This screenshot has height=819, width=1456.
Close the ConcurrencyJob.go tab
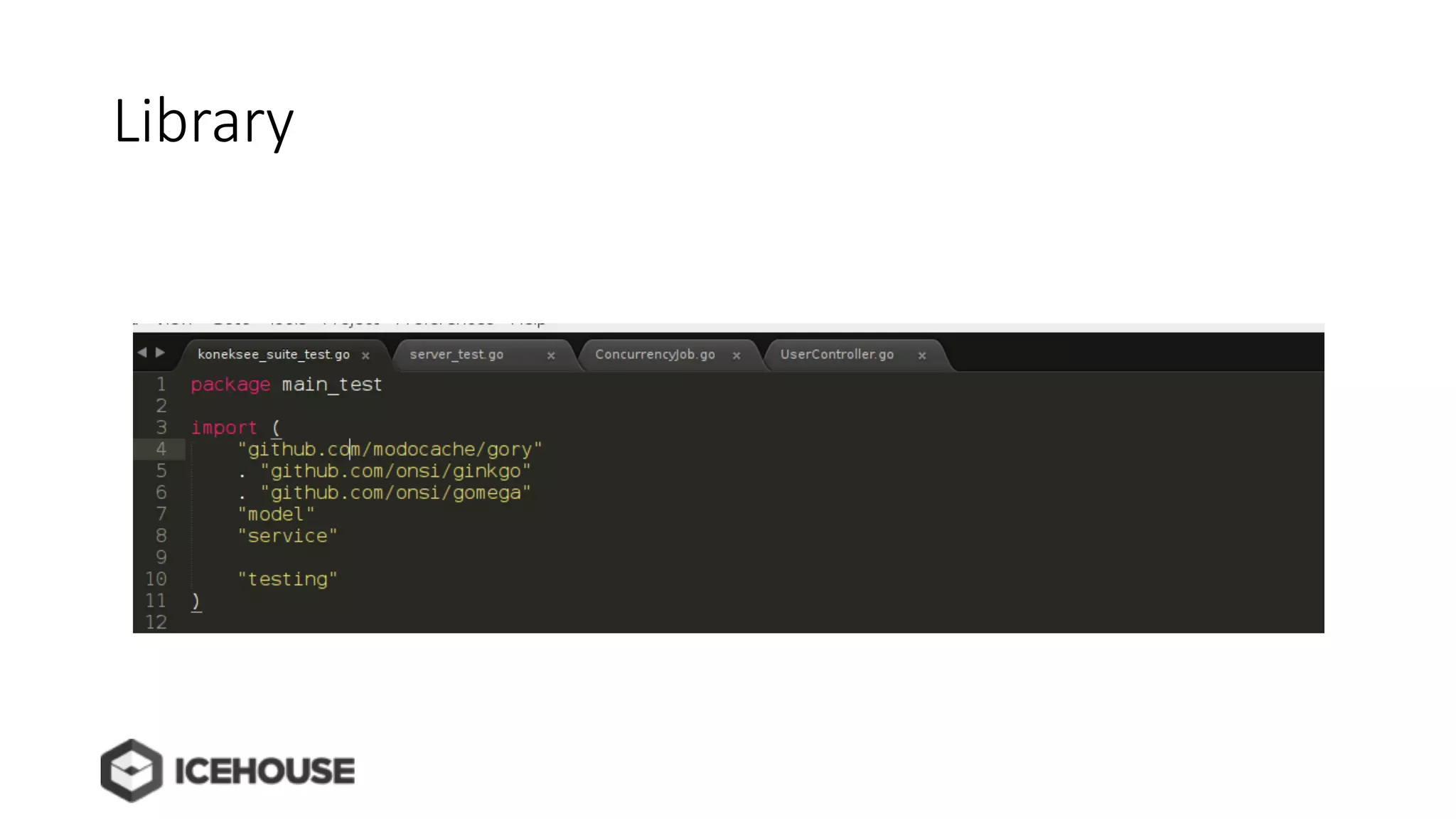pyautogui.click(x=737, y=355)
